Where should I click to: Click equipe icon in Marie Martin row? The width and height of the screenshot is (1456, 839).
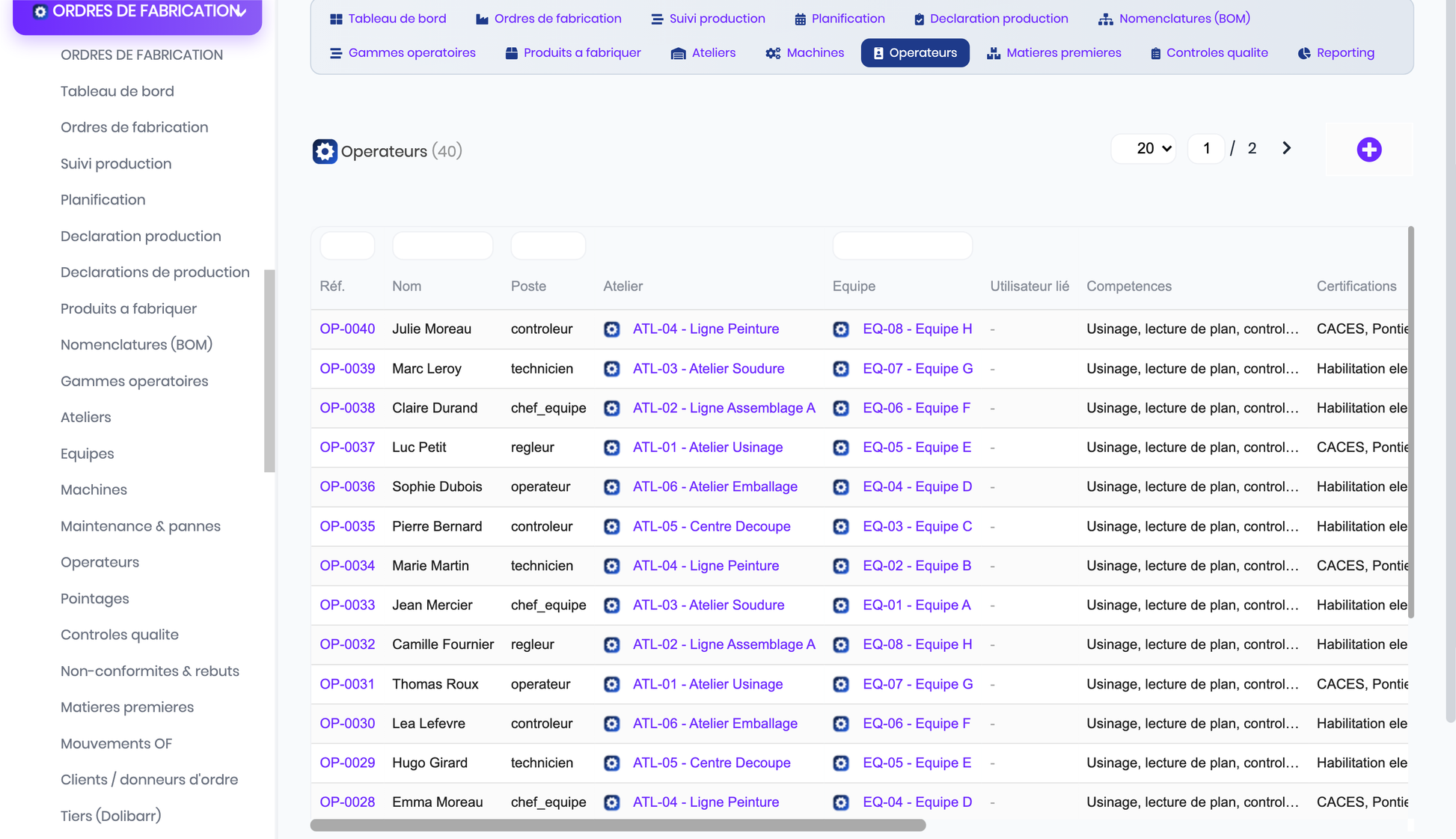coord(841,566)
